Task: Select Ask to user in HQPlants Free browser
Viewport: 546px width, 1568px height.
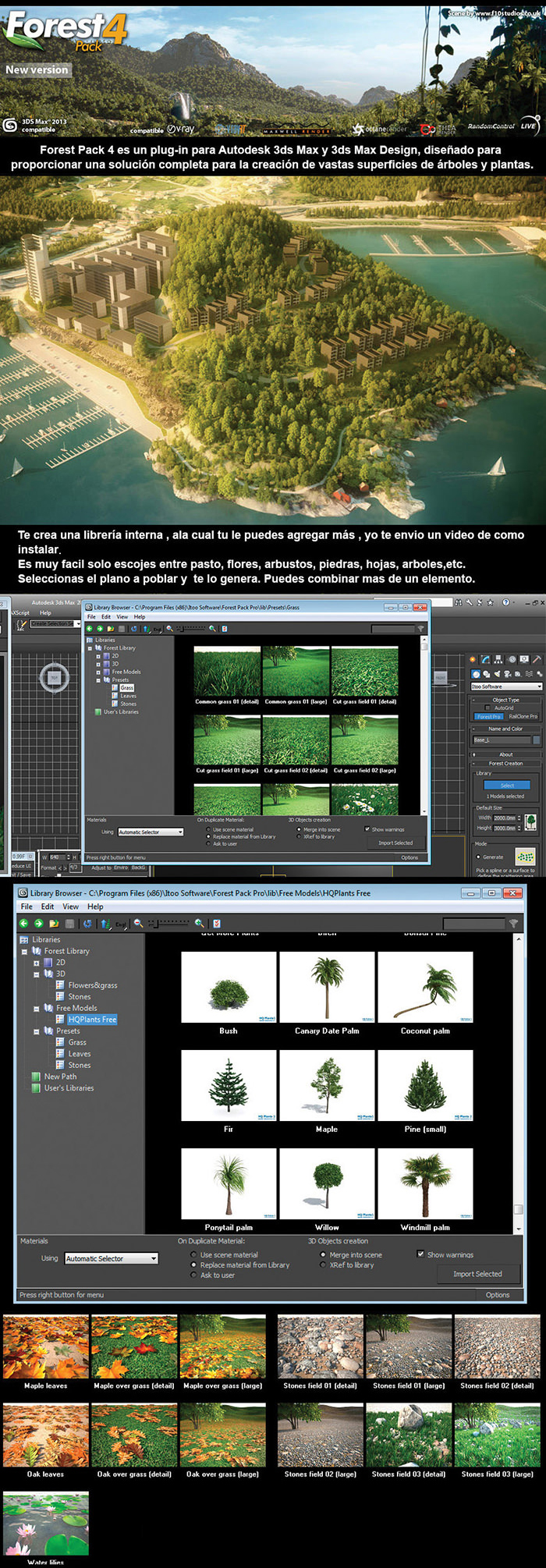Action: point(193,1275)
